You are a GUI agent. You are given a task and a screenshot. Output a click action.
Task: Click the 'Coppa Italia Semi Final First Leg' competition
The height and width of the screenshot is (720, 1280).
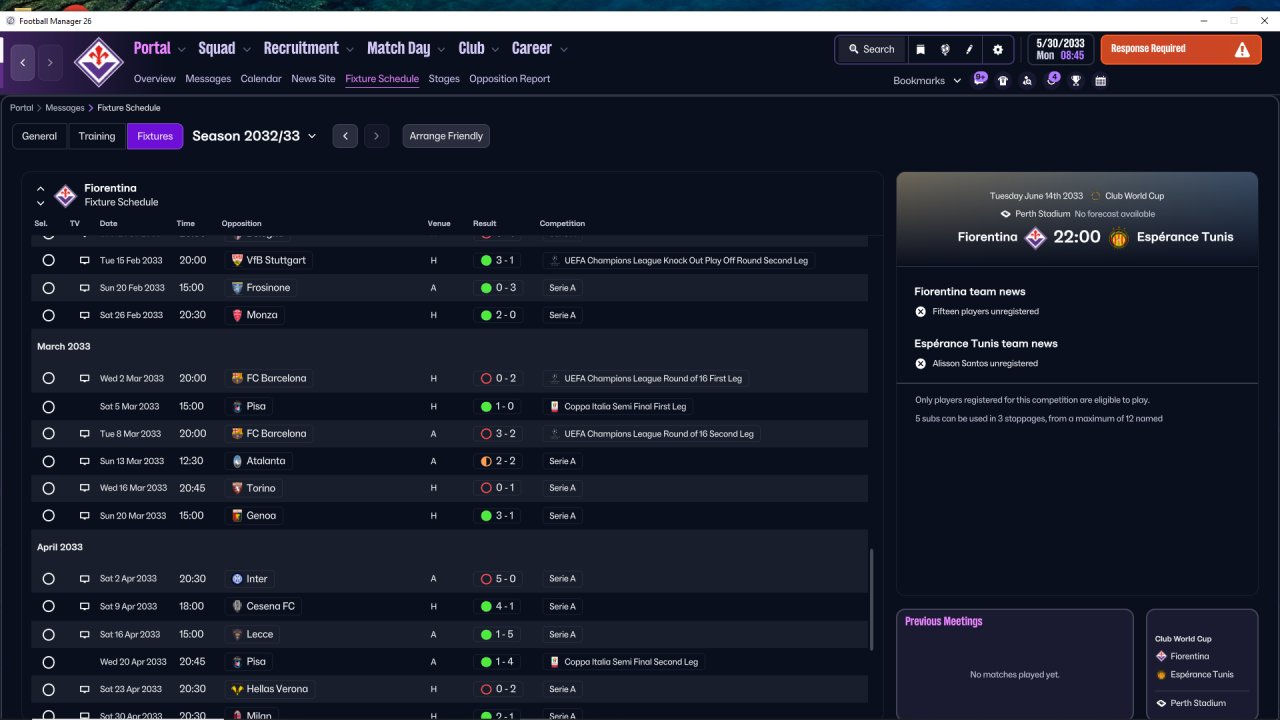coord(620,407)
